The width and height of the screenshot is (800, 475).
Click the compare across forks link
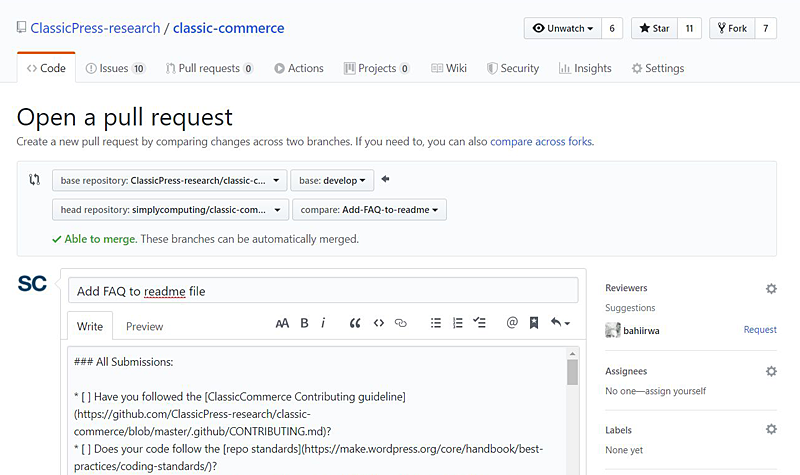tap(541, 141)
